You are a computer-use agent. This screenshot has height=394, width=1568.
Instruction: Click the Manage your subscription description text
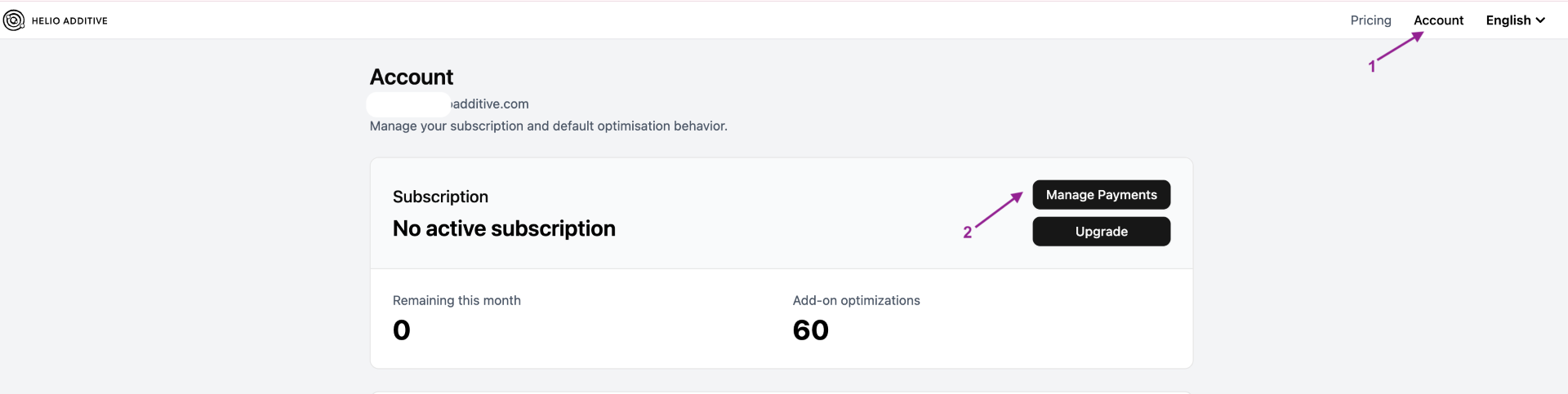click(x=548, y=126)
